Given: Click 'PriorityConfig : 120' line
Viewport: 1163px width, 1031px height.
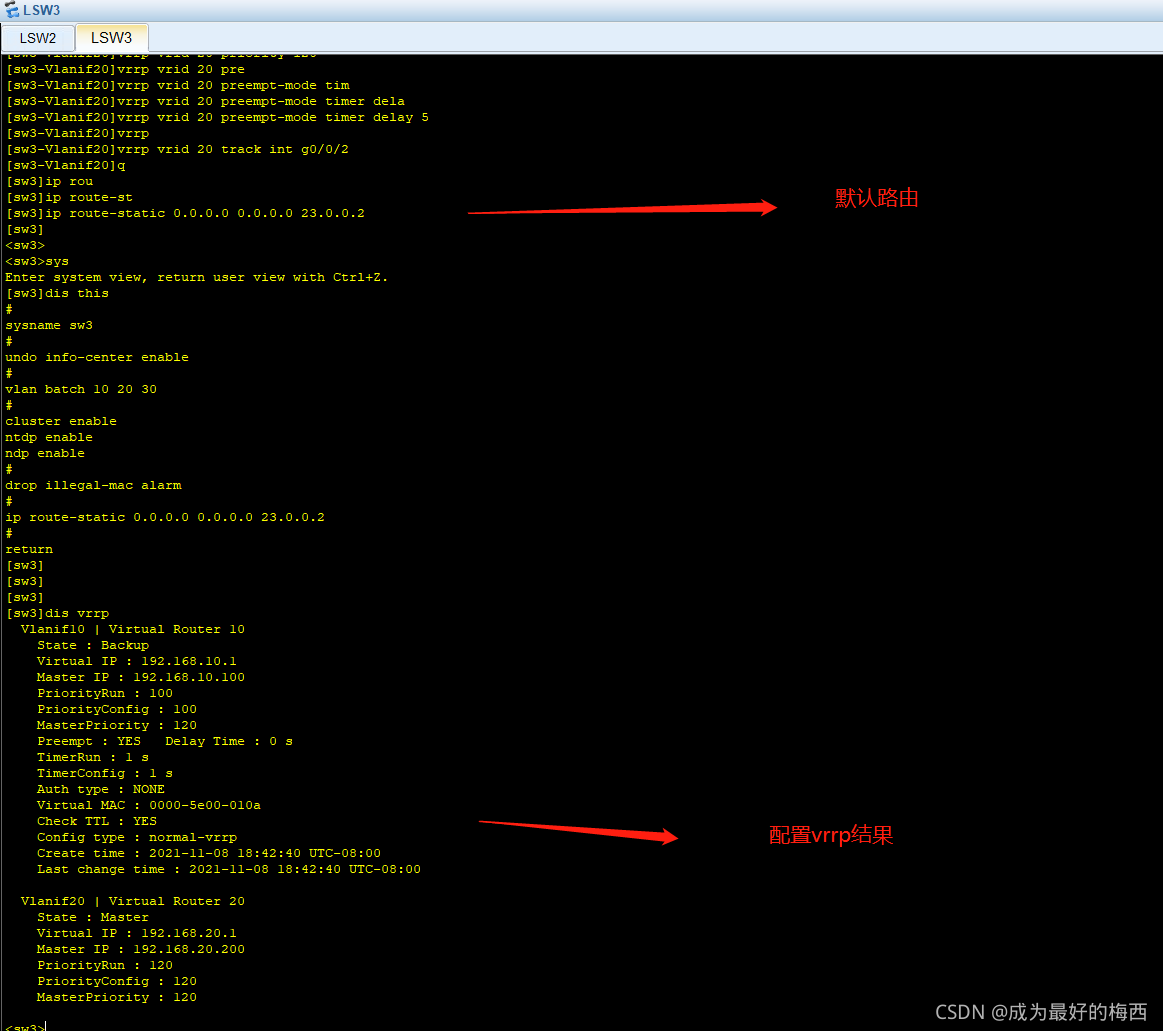Looking at the screenshot, I should [116, 981].
